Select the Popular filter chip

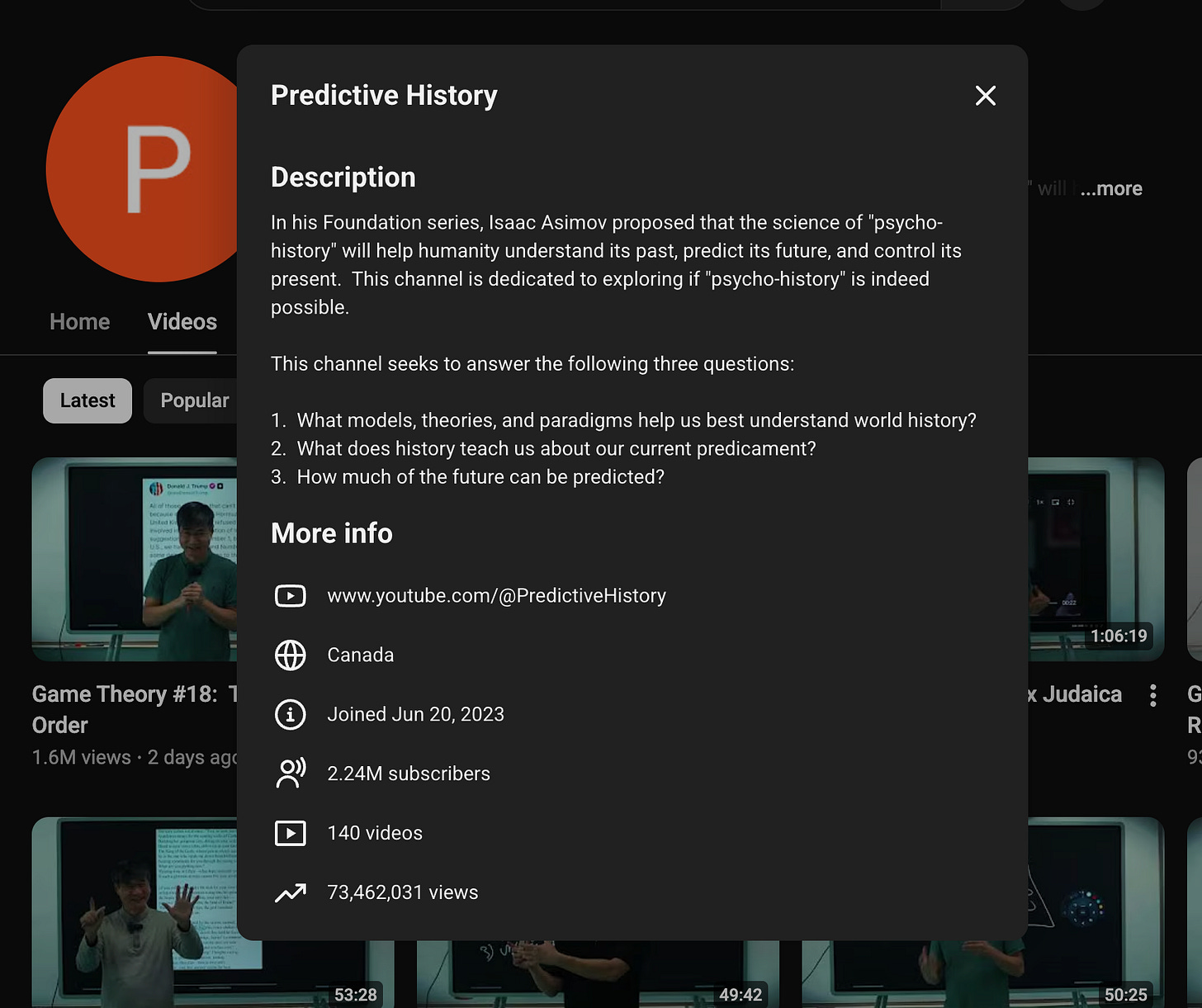coord(191,400)
